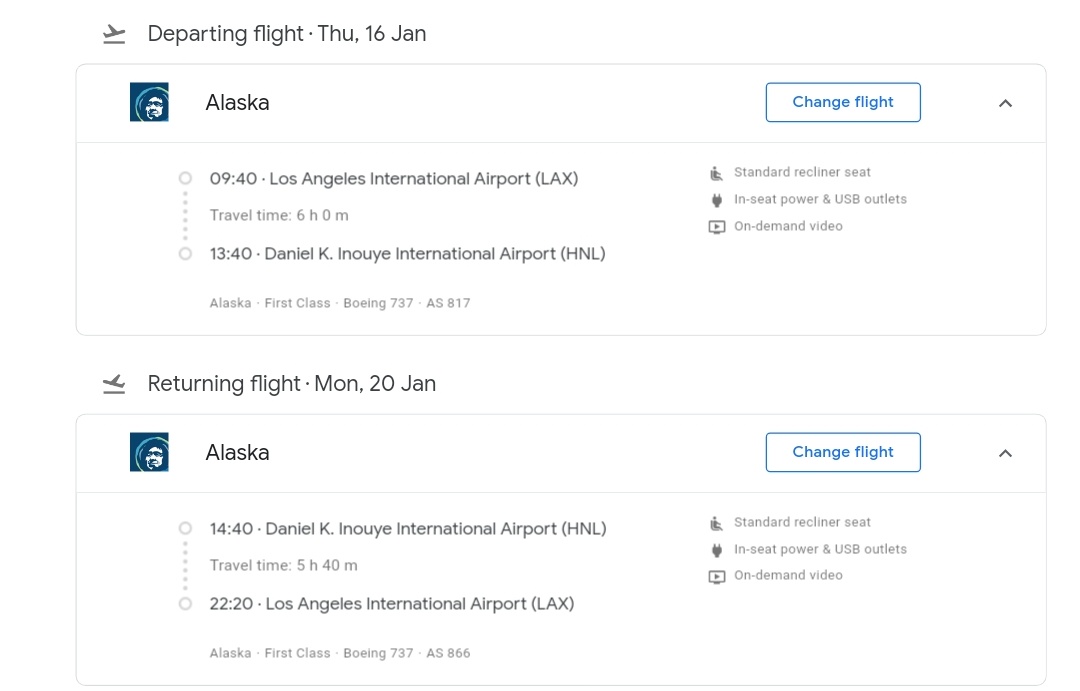The image size is (1080, 691).
Task: Click departing flight power outlet icon
Action: 716,200
